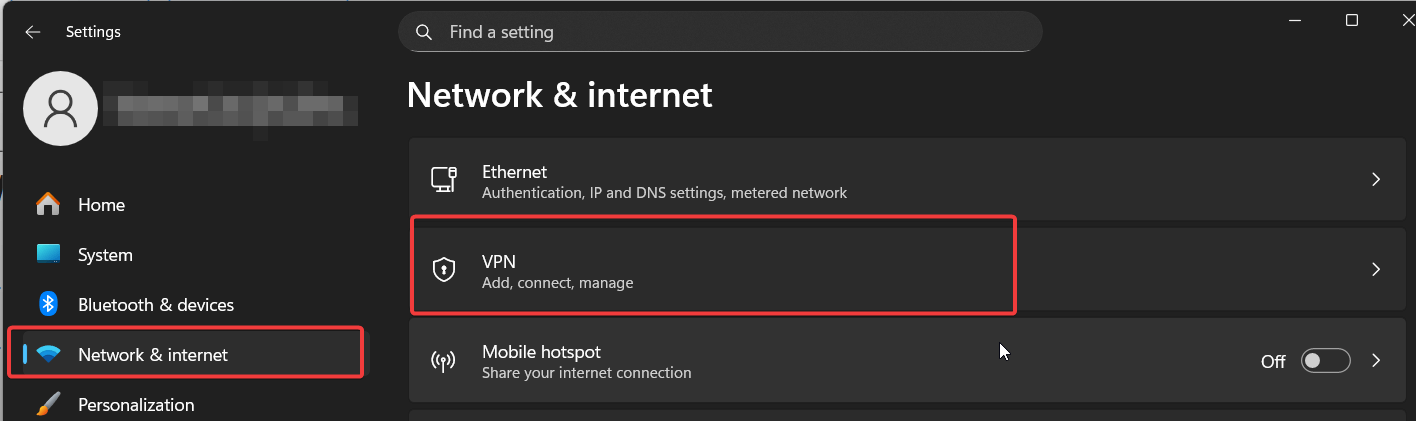The width and height of the screenshot is (1416, 421).
Task: Open the System settings section
Action: [x=105, y=255]
